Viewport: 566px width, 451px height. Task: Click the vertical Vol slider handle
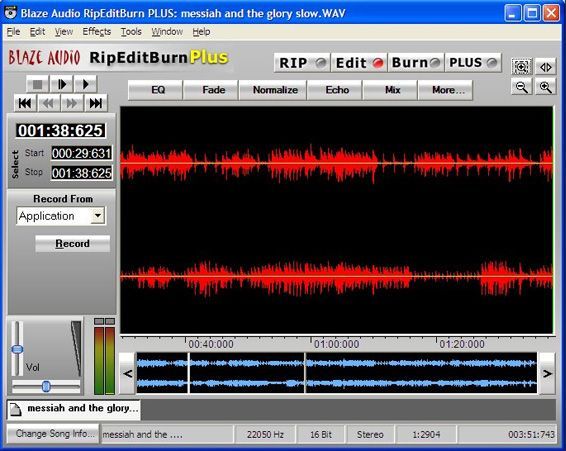point(17,349)
